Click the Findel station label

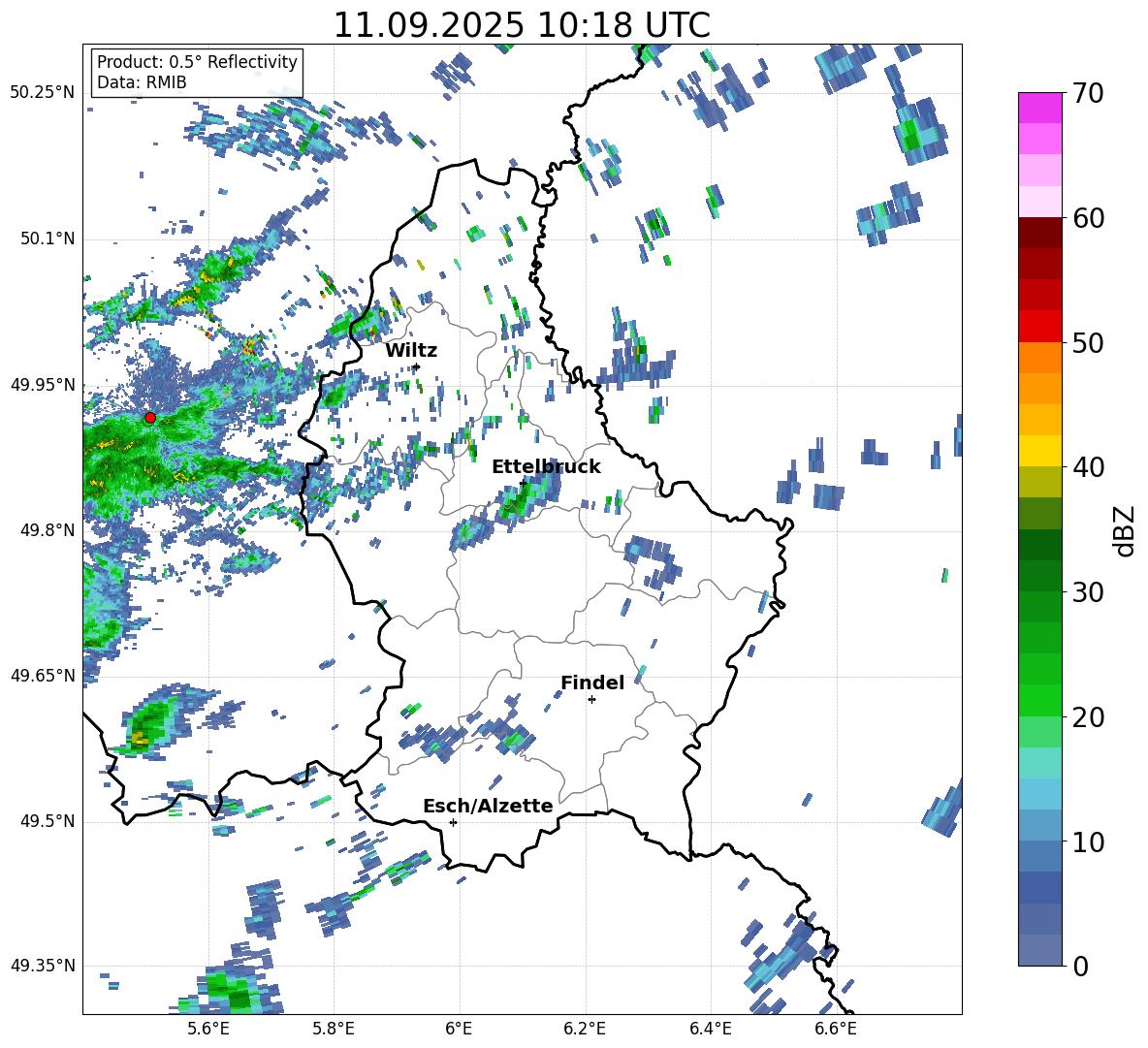click(x=592, y=683)
